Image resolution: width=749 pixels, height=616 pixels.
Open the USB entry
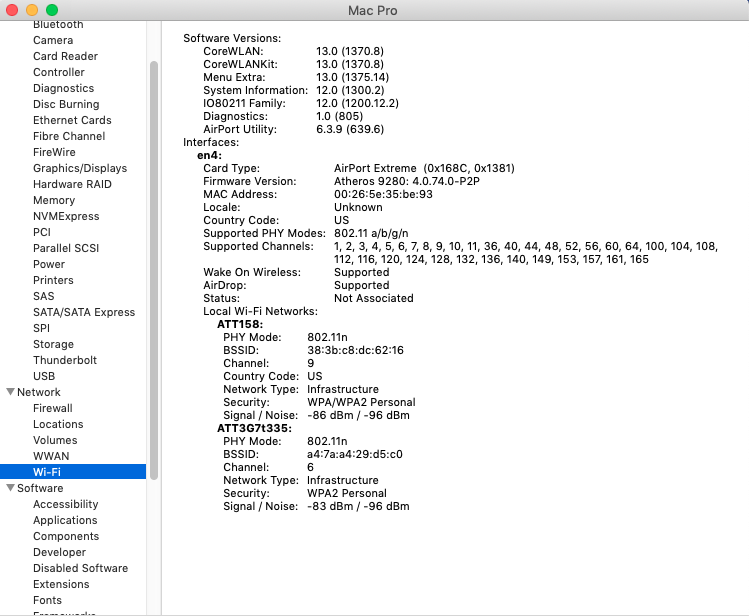[44, 376]
